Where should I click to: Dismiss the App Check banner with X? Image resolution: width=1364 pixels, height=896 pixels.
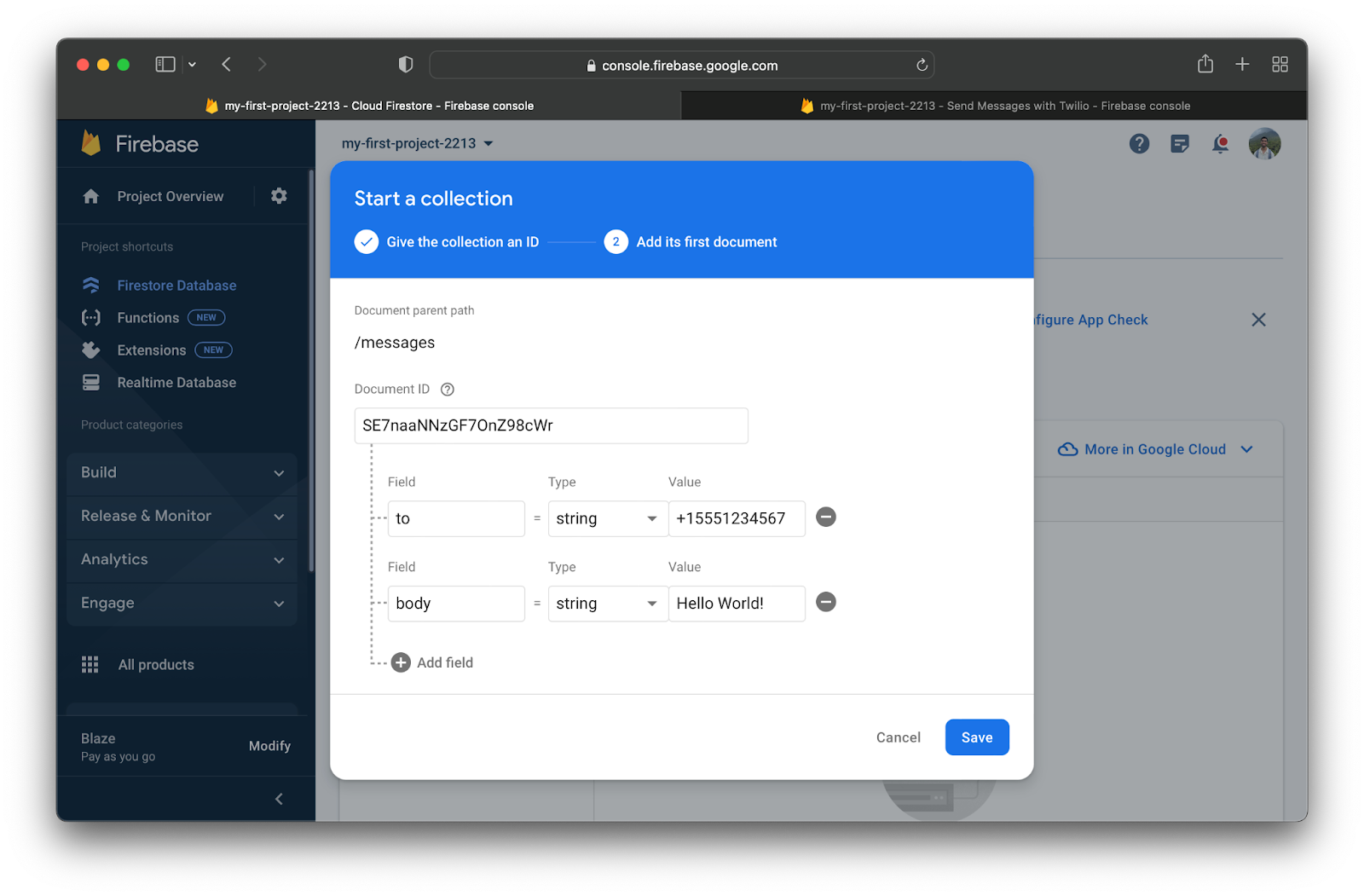tap(1258, 320)
